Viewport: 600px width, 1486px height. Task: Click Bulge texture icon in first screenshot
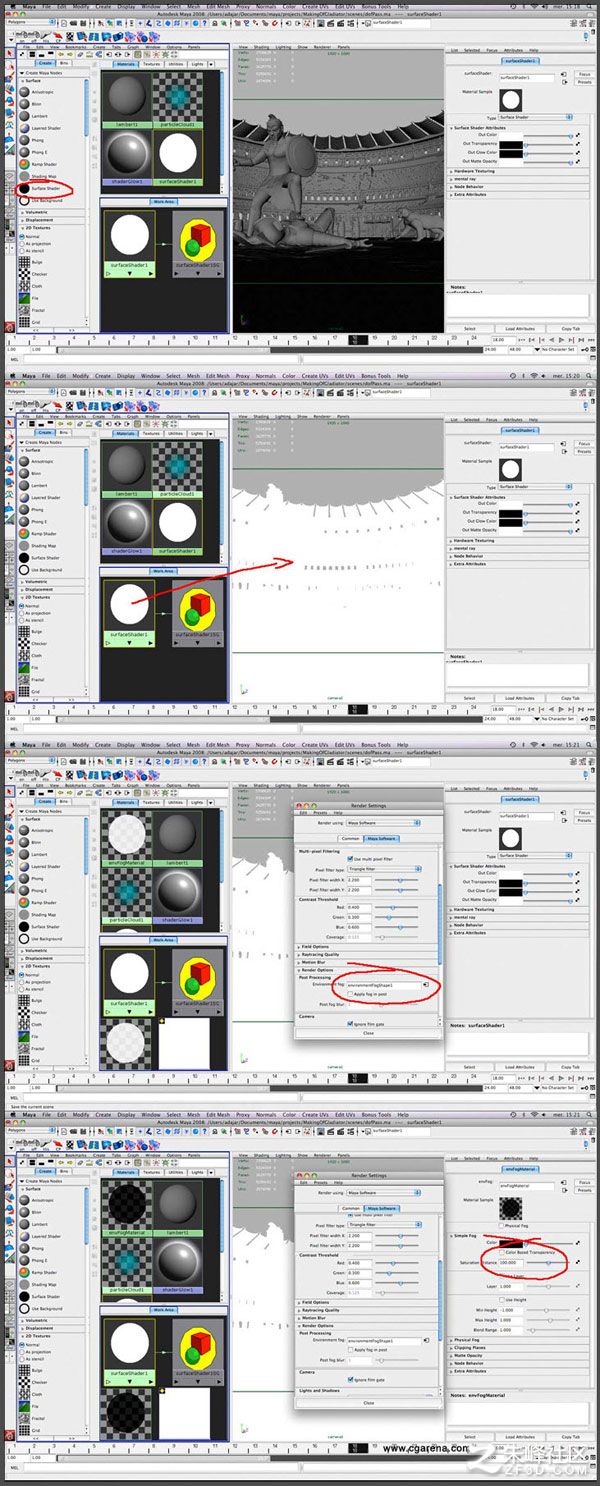click(x=24, y=262)
